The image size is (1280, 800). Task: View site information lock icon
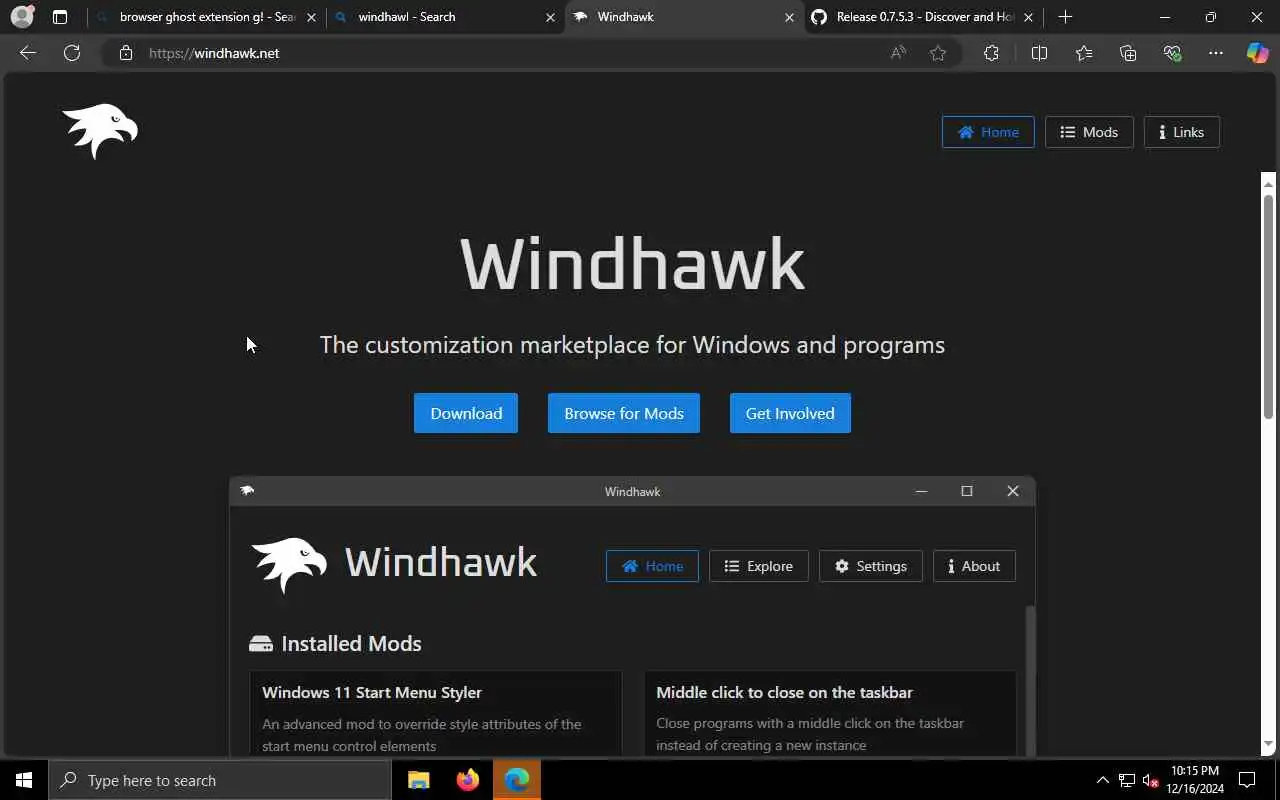tap(126, 53)
